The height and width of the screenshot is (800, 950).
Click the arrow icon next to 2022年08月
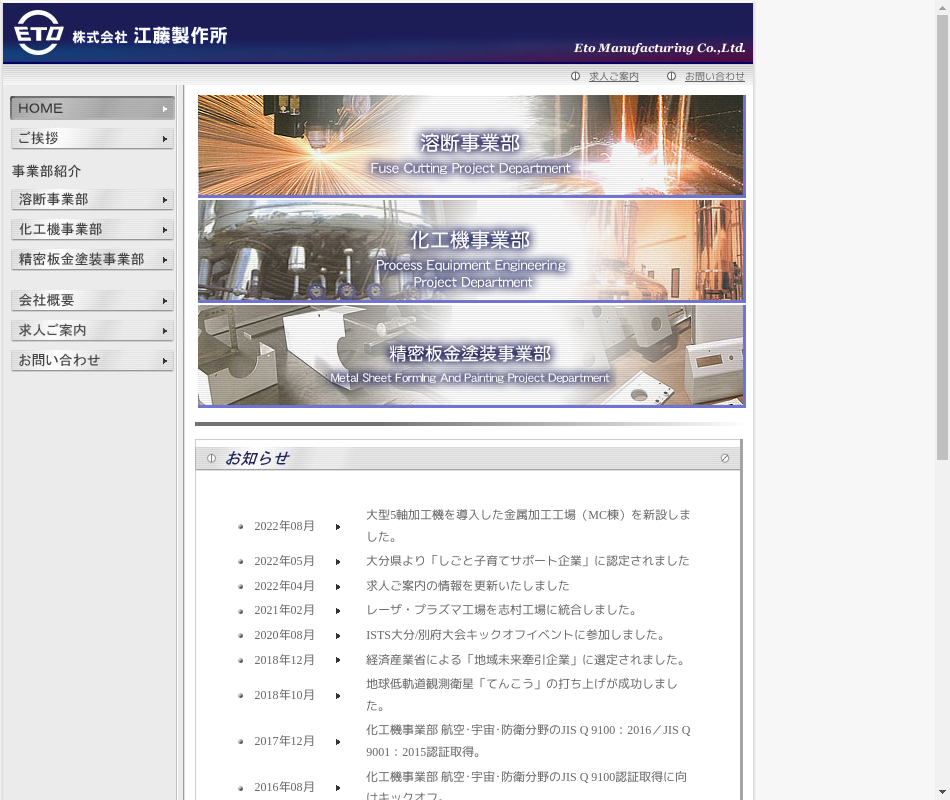[x=338, y=526]
